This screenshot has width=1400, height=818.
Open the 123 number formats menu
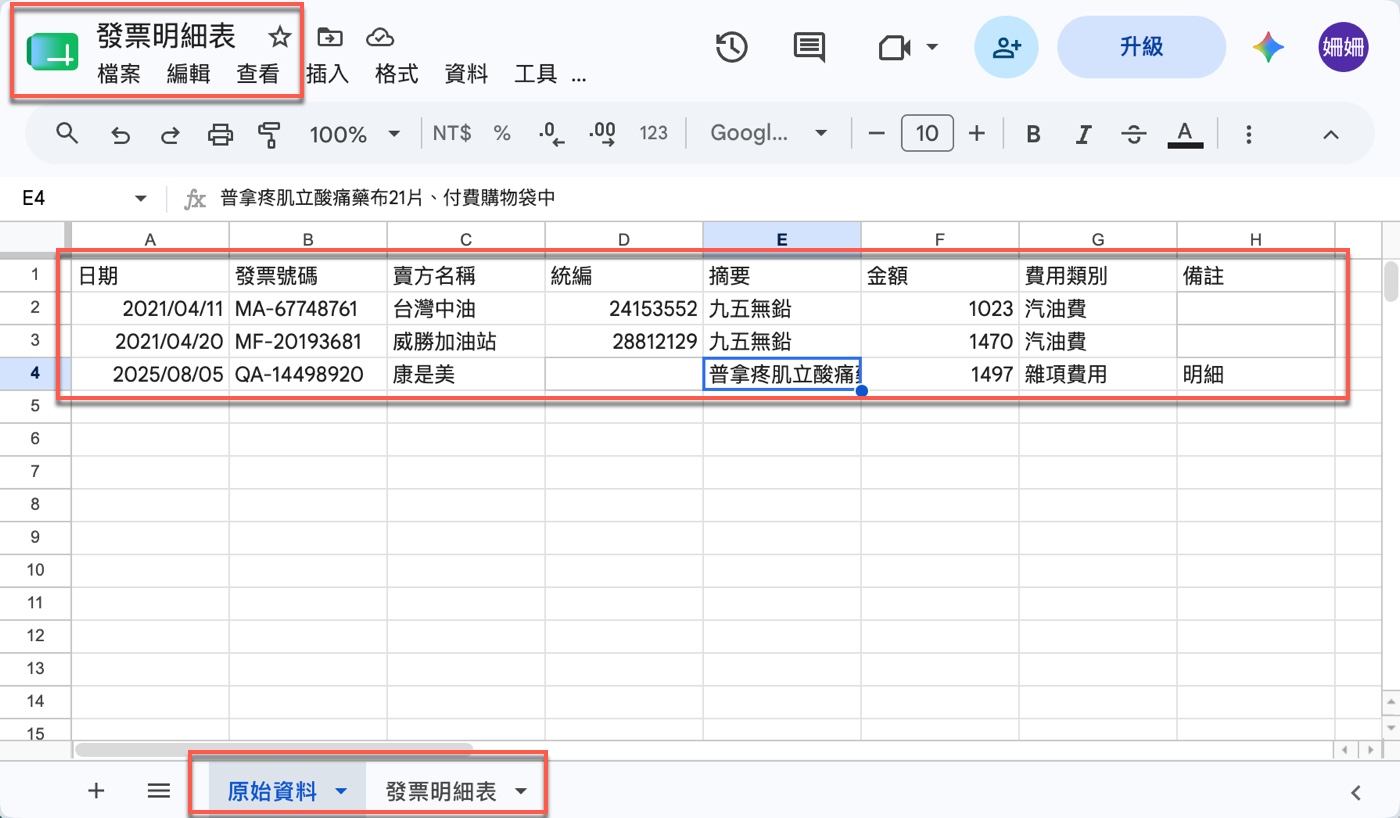click(653, 133)
